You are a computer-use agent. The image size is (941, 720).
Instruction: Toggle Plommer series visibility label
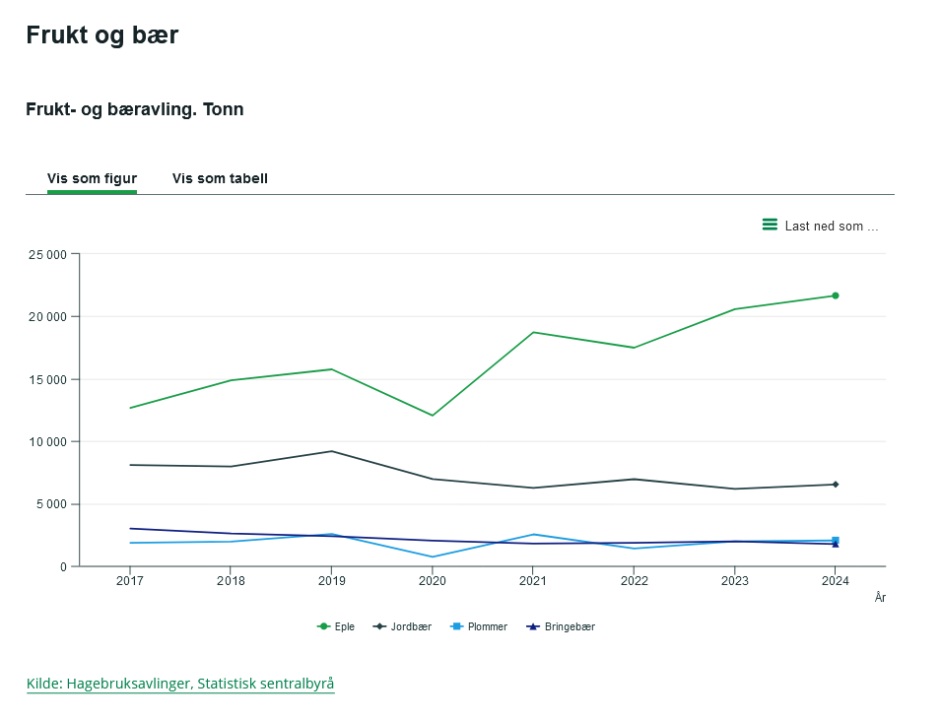487,627
